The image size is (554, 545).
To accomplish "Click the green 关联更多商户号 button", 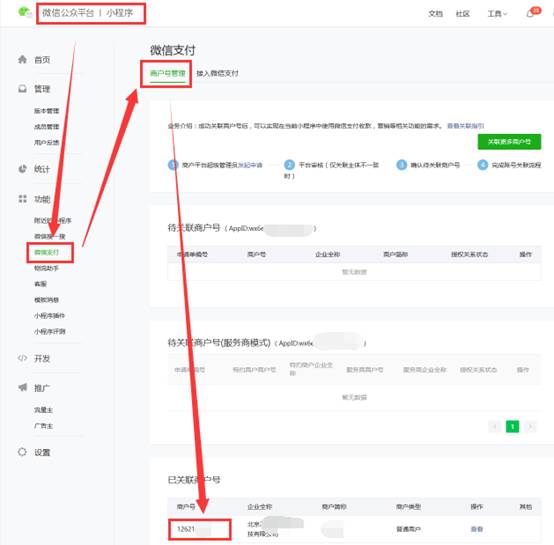I will pyautogui.click(x=509, y=142).
